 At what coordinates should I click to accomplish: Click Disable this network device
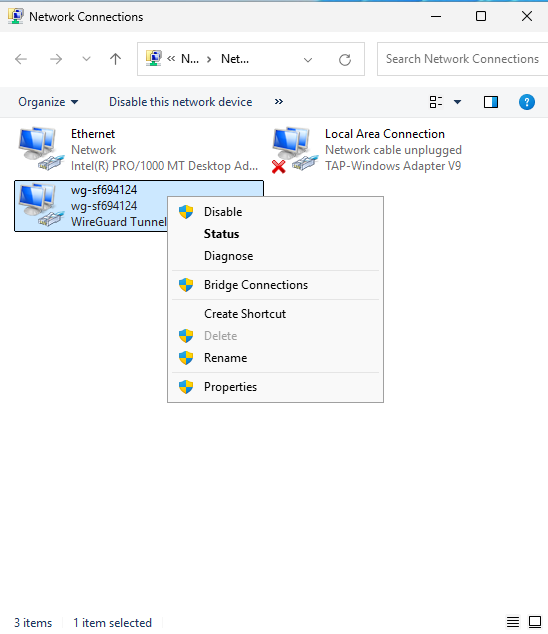tap(180, 102)
